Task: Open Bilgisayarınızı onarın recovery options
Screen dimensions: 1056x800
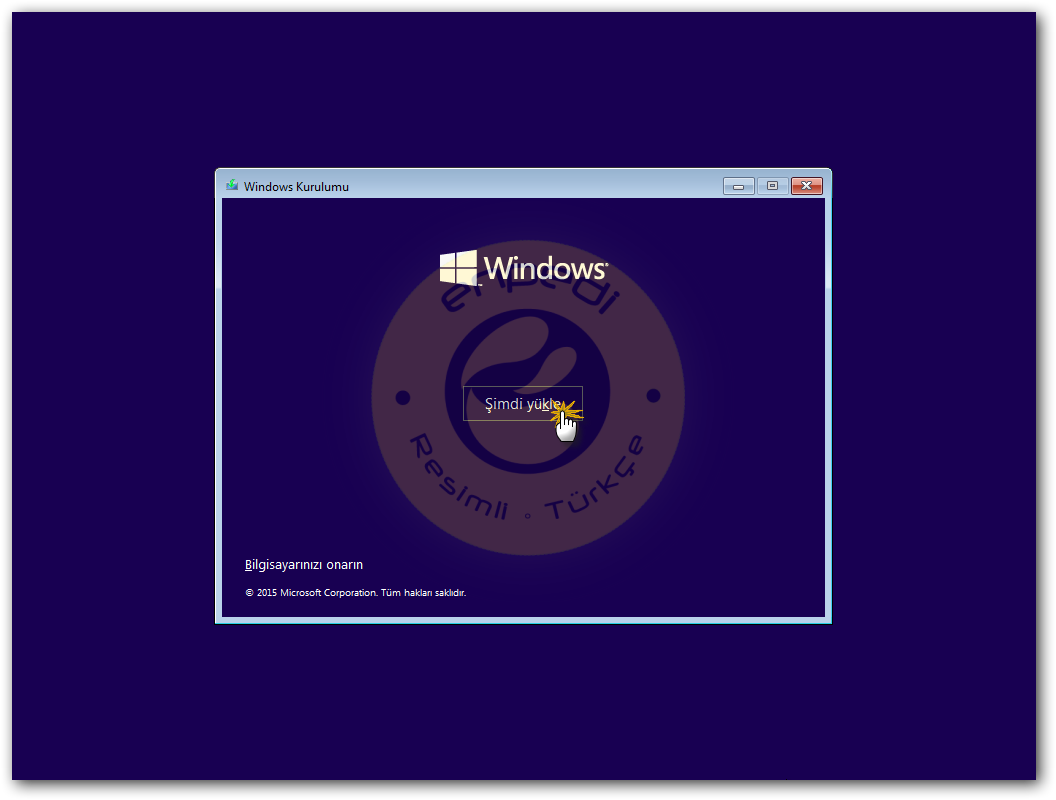Action: pyautogui.click(x=305, y=564)
